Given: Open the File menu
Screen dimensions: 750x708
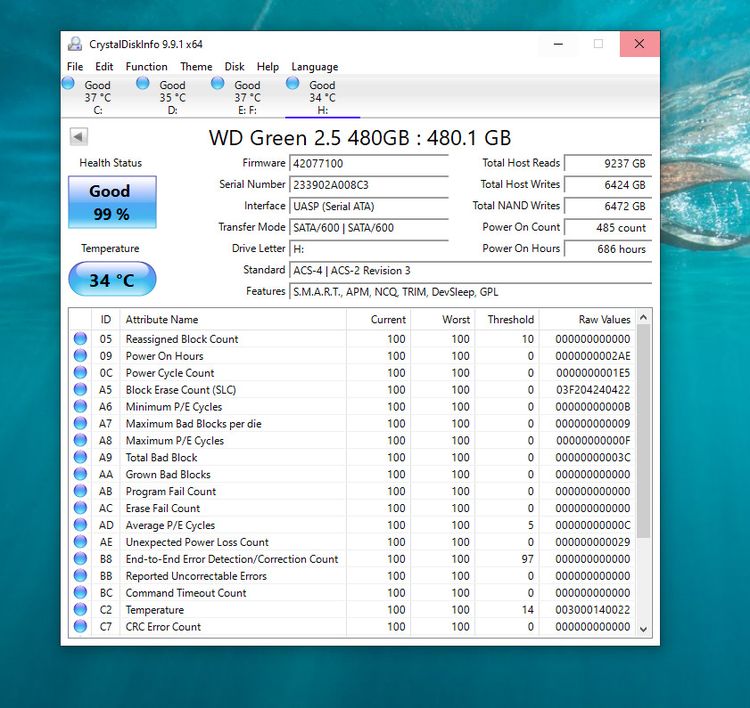Looking at the screenshot, I should [x=75, y=66].
